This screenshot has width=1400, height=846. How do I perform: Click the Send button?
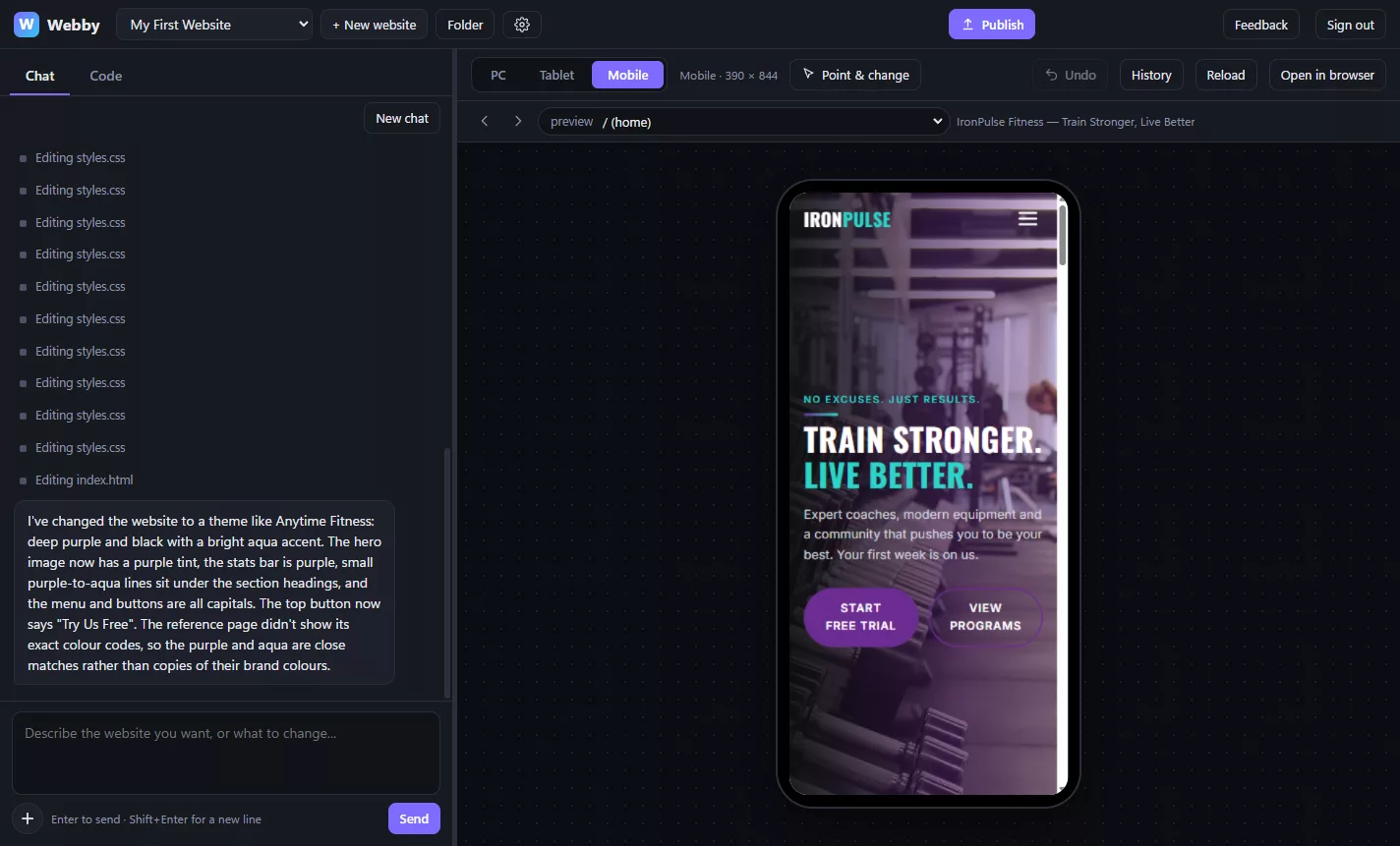coord(414,818)
